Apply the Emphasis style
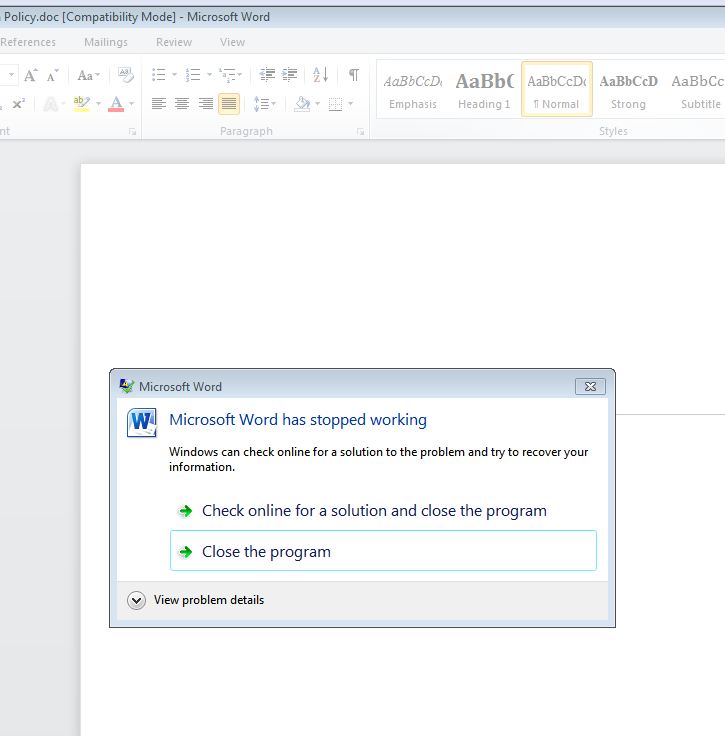The width and height of the screenshot is (725, 736). tap(413, 89)
